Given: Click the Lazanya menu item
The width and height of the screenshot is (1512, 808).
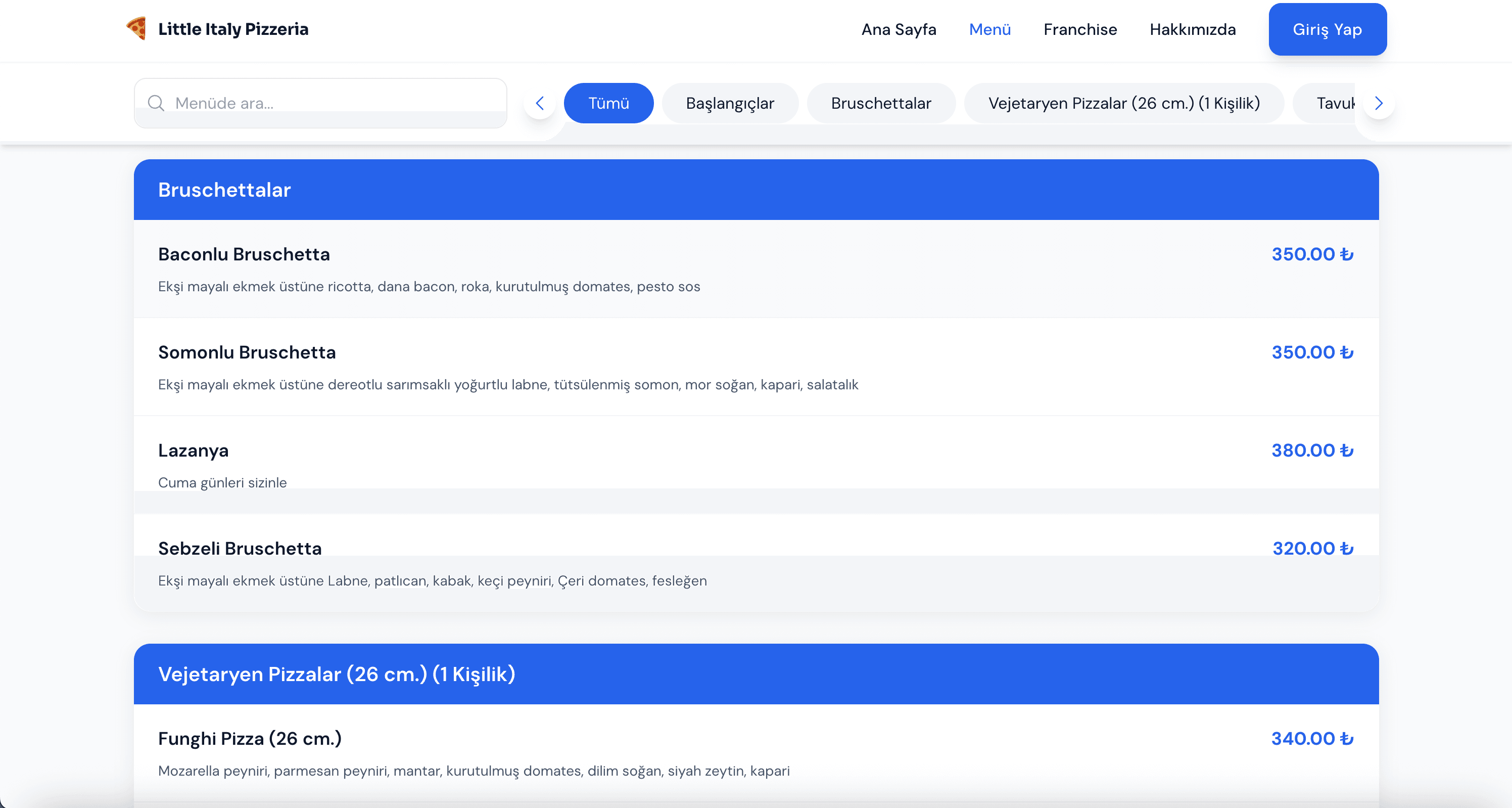Looking at the screenshot, I should [x=193, y=451].
